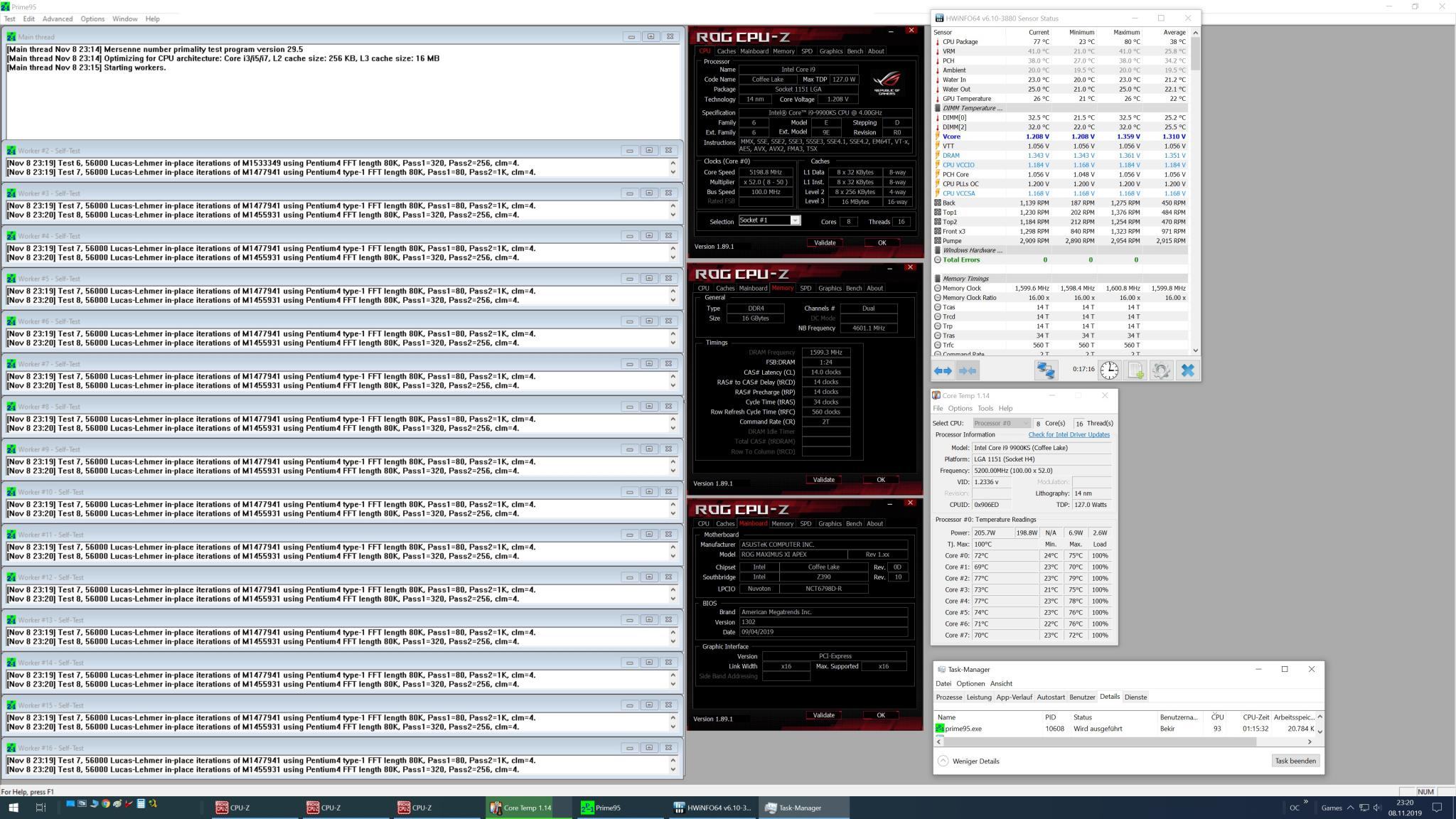
Task: Click Validate in the top CPU-Z window
Action: 825,242
